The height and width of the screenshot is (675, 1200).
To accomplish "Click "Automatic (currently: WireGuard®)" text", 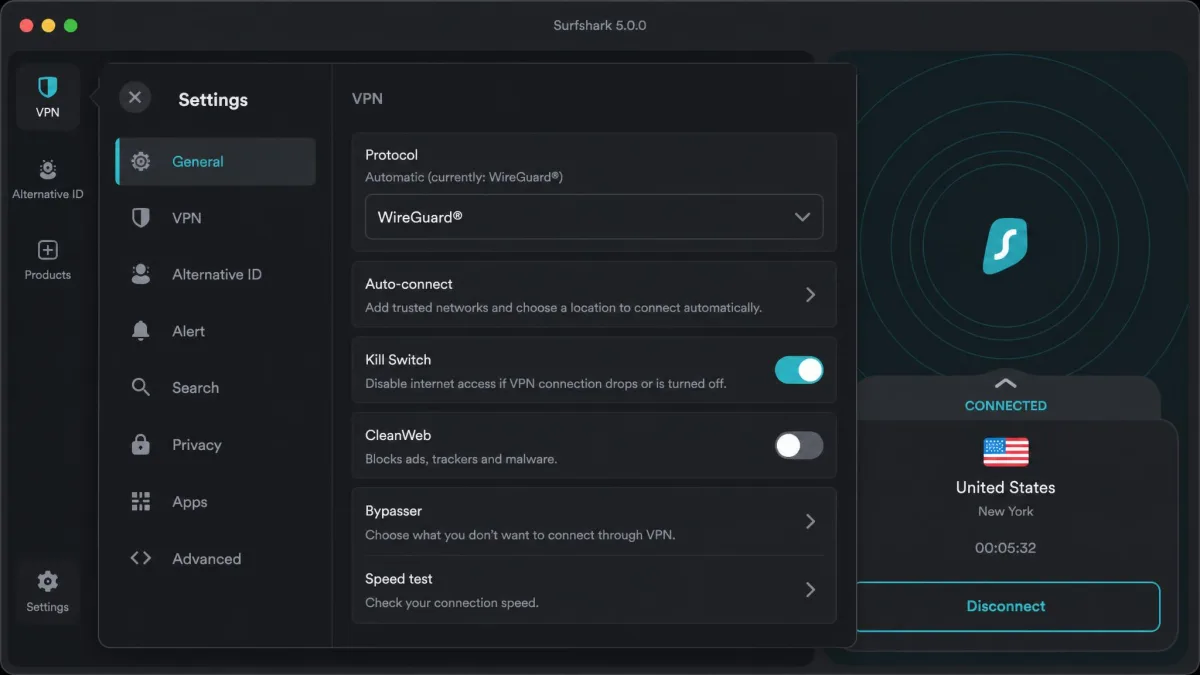I will click(x=464, y=177).
